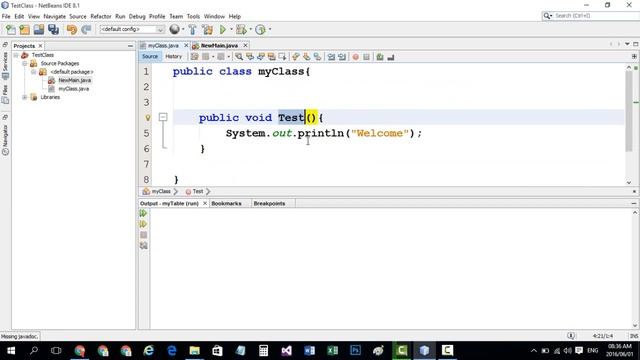Click the Clean and Build Project icon
640x360 pixels.
pyautogui.click(x=207, y=29)
